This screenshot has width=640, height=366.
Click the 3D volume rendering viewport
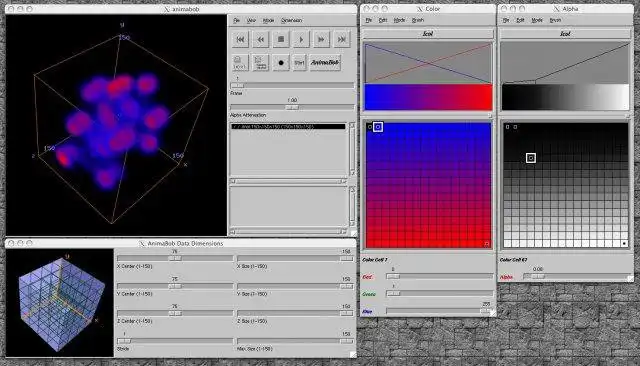pos(116,125)
